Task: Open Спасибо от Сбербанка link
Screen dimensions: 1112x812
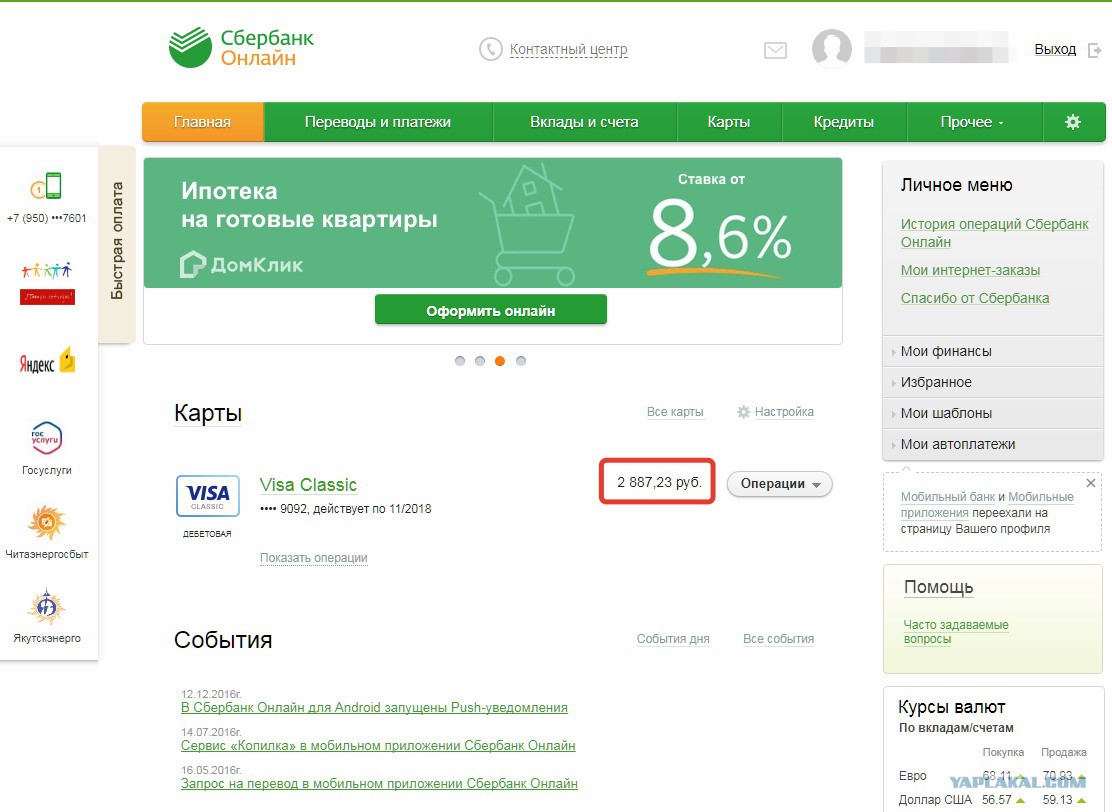Action: pos(975,299)
